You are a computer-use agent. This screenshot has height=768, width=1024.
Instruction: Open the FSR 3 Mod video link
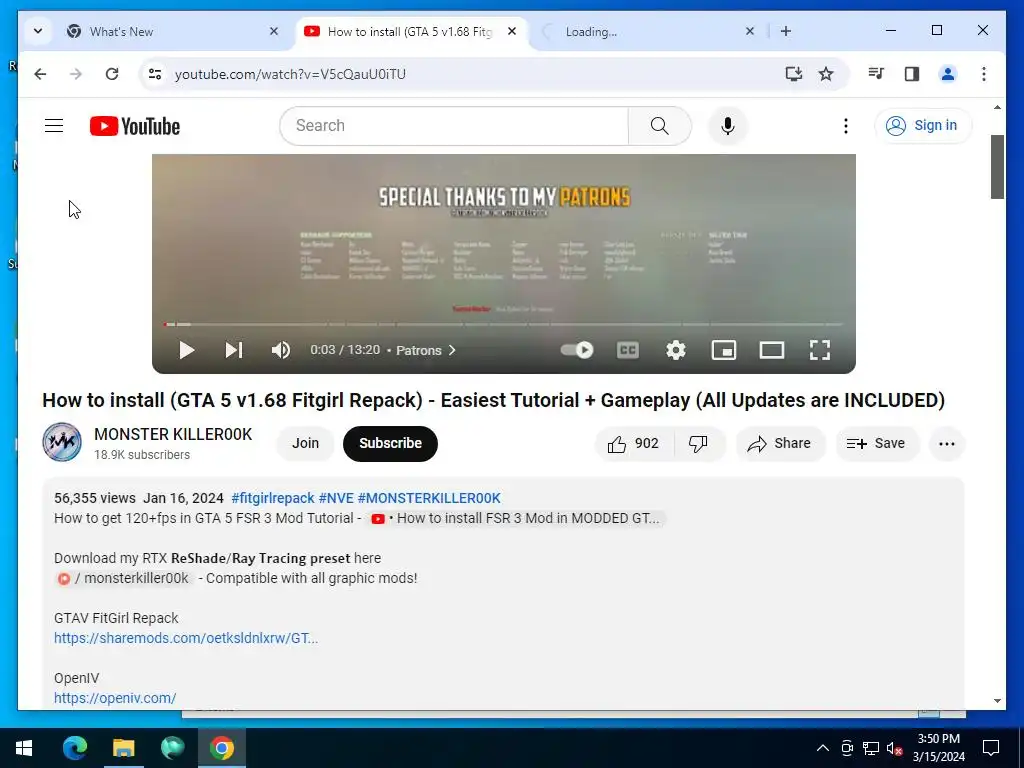click(516, 519)
